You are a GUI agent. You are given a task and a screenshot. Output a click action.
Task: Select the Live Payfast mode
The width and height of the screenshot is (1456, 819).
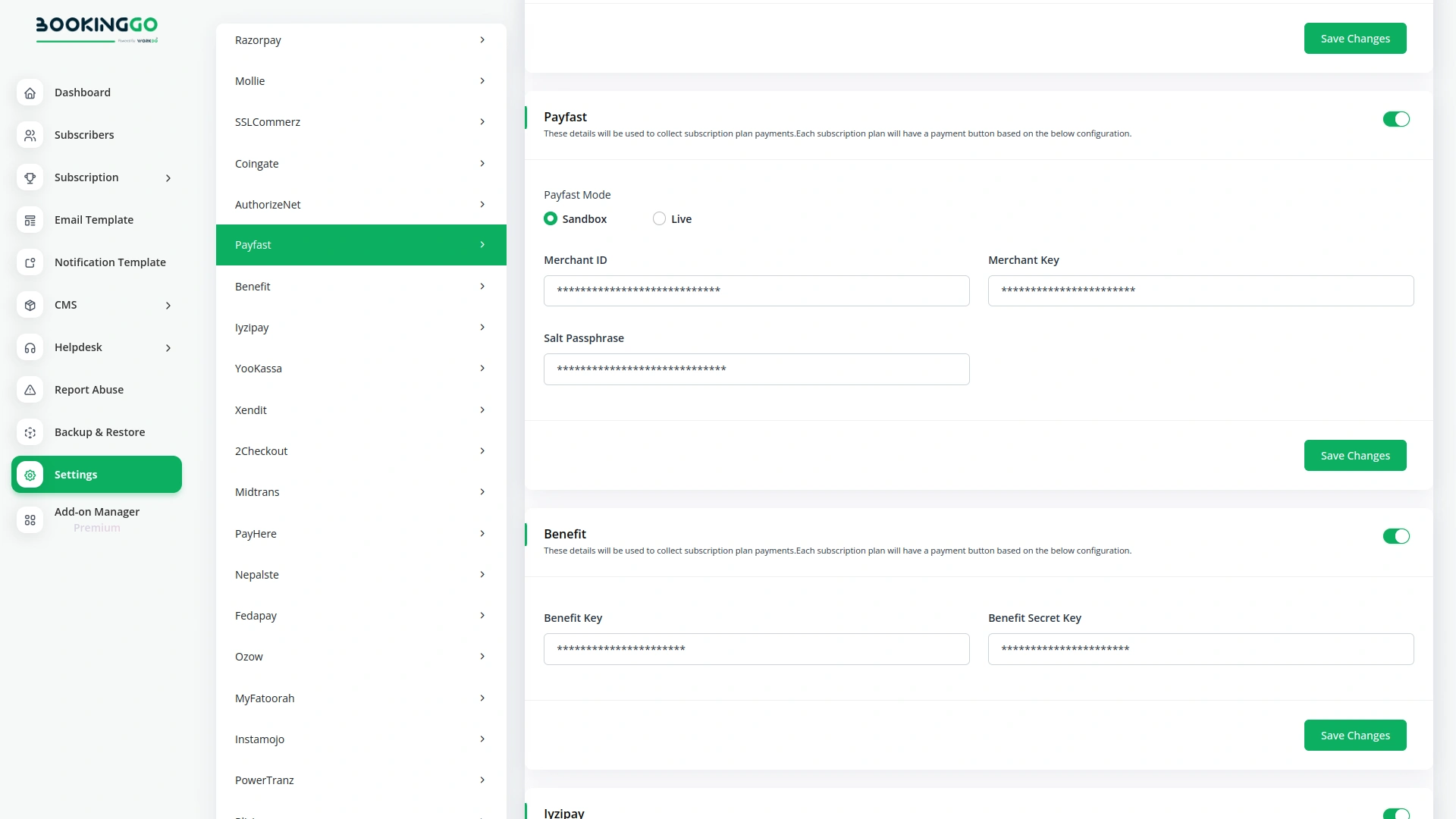point(659,218)
